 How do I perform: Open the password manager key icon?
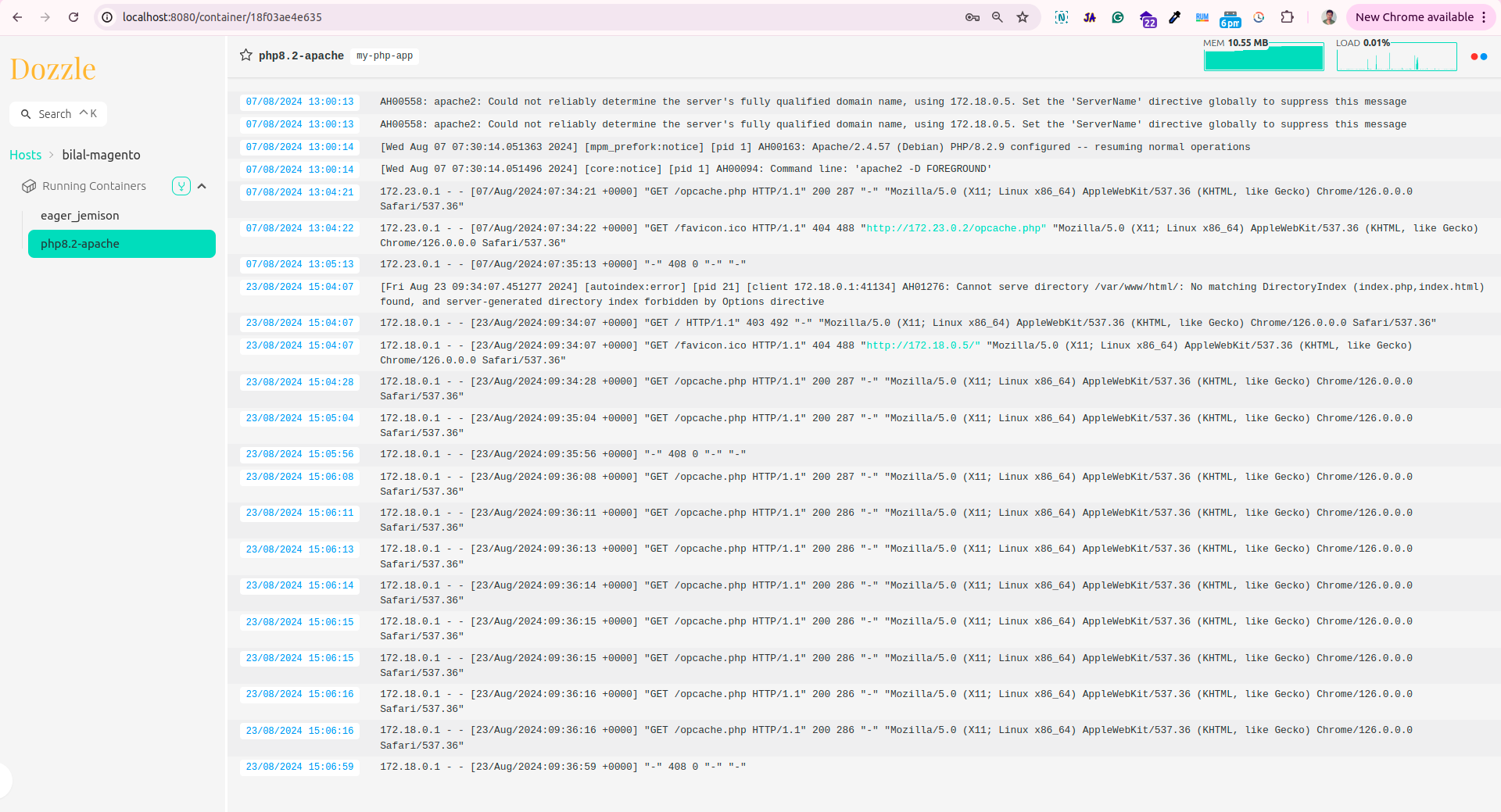click(x=972, y=17)
